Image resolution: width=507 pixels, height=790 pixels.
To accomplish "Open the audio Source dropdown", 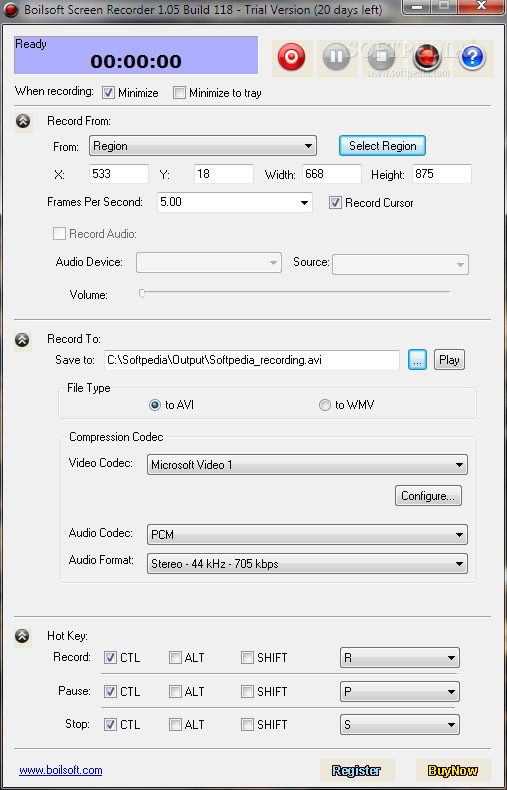I will (x=400, y=265).
